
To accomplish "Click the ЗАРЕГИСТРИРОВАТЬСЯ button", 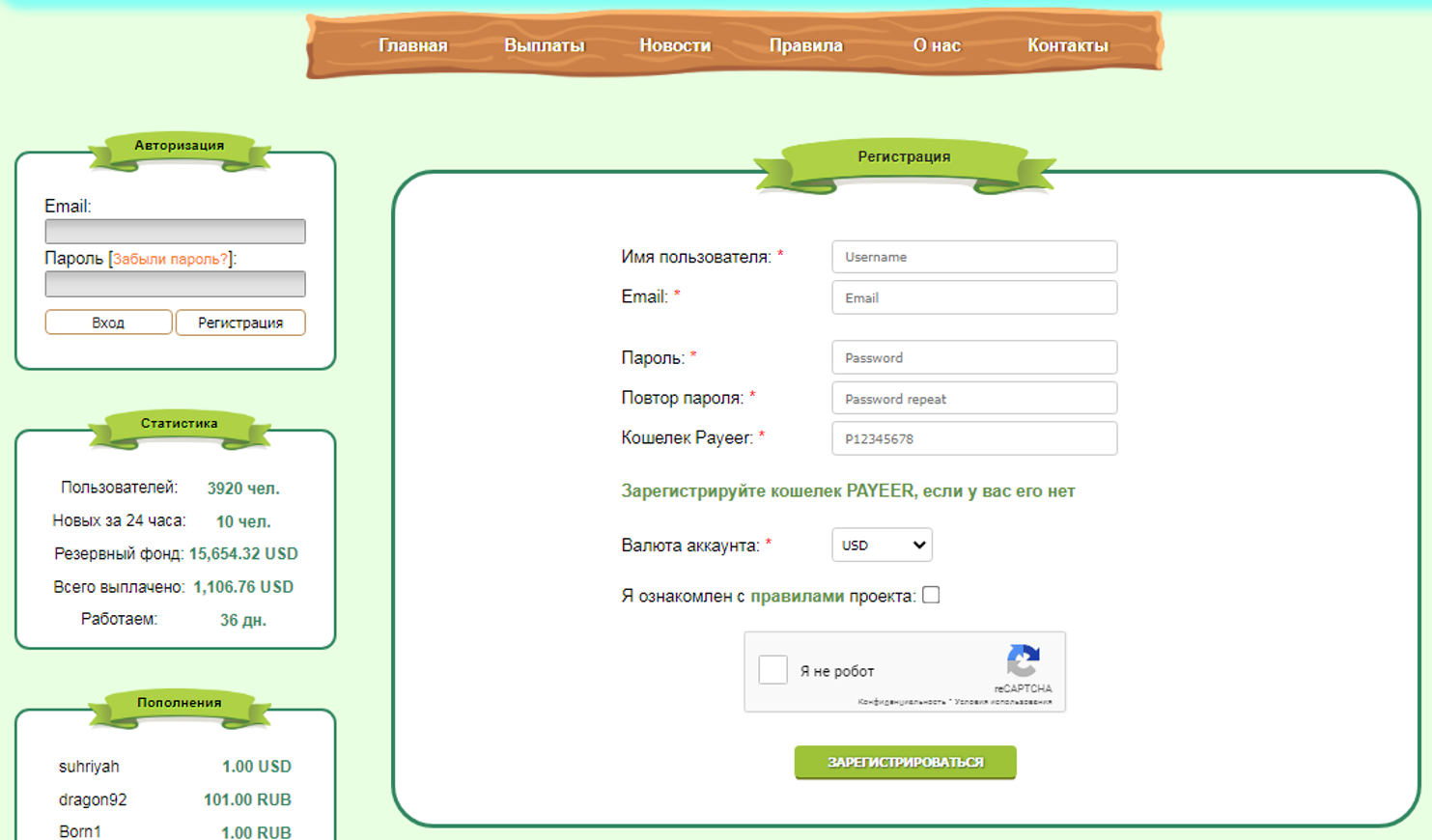I will tap(905, 762).
